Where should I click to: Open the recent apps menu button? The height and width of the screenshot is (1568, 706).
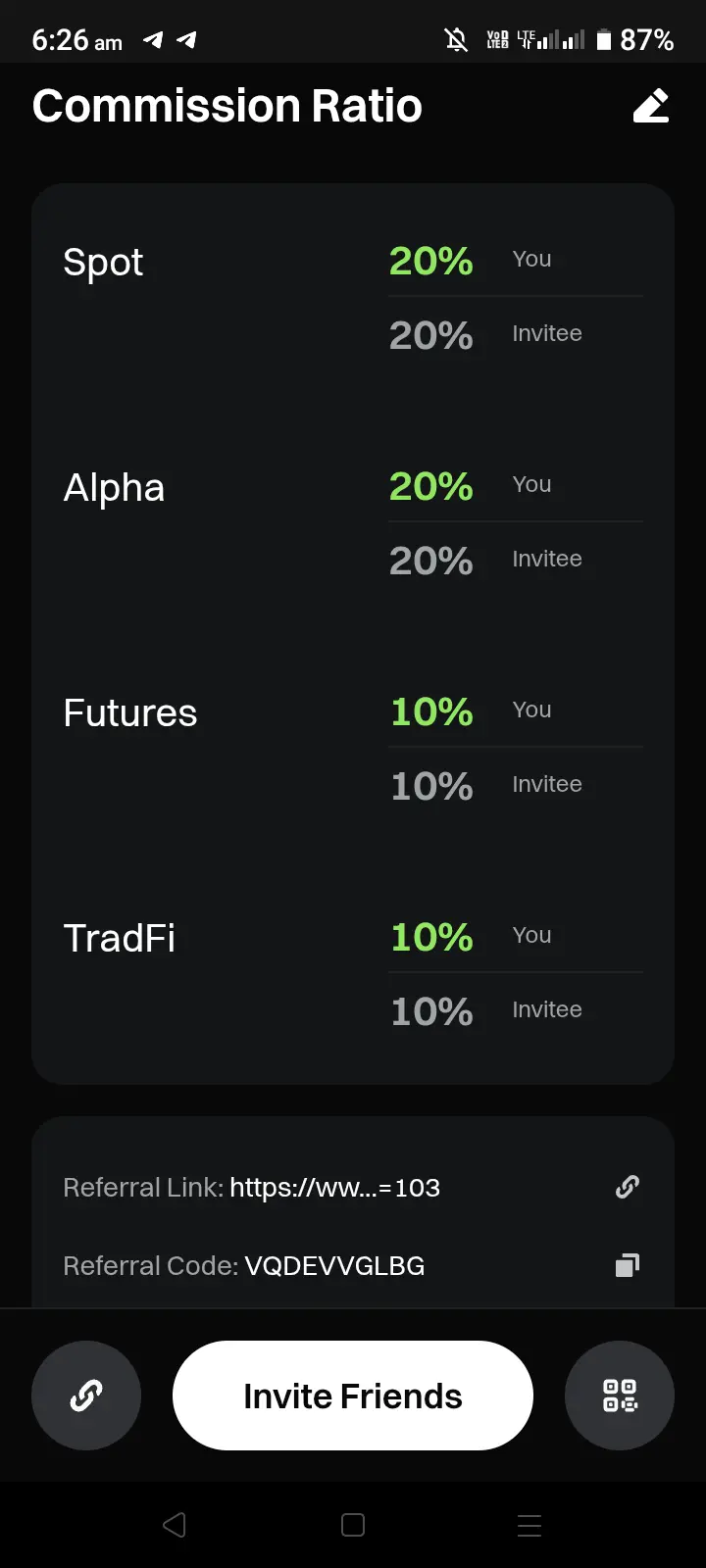[x=529, y=1525]
